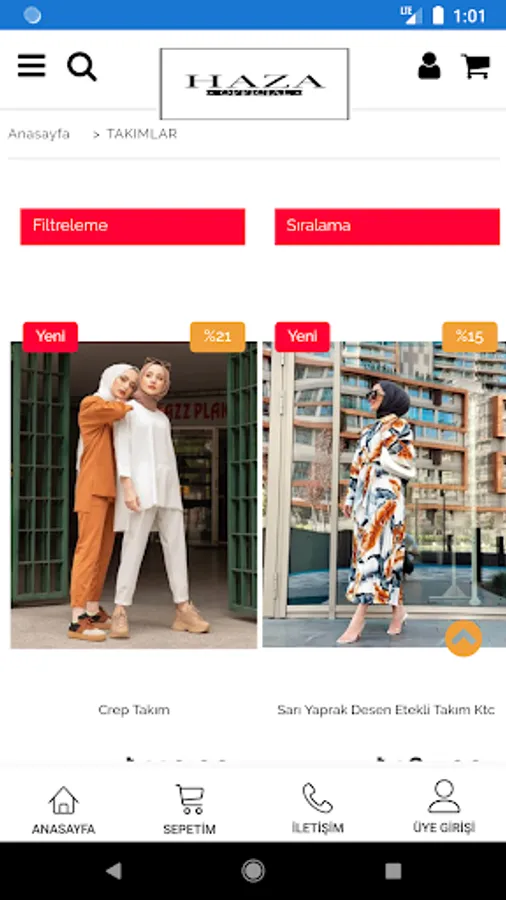Open the user account icon in header

[x=429, y=66]
